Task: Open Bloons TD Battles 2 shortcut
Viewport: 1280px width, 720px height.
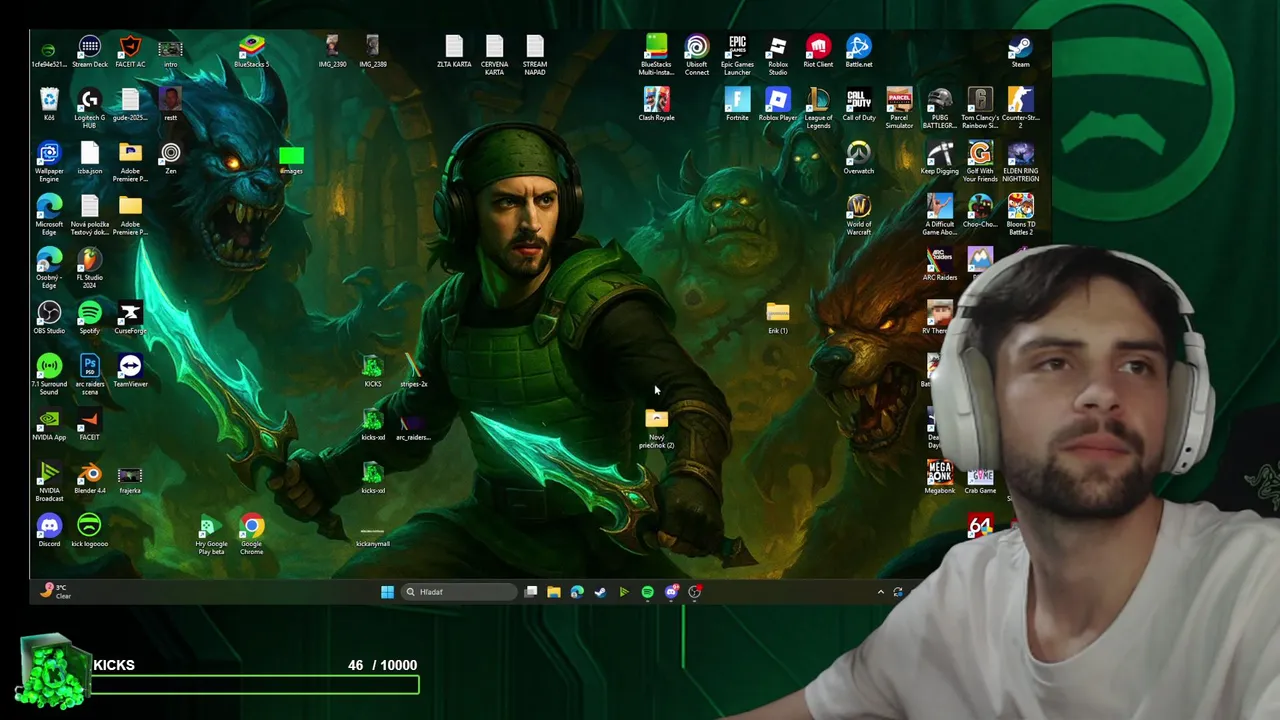Action: 1020,215
